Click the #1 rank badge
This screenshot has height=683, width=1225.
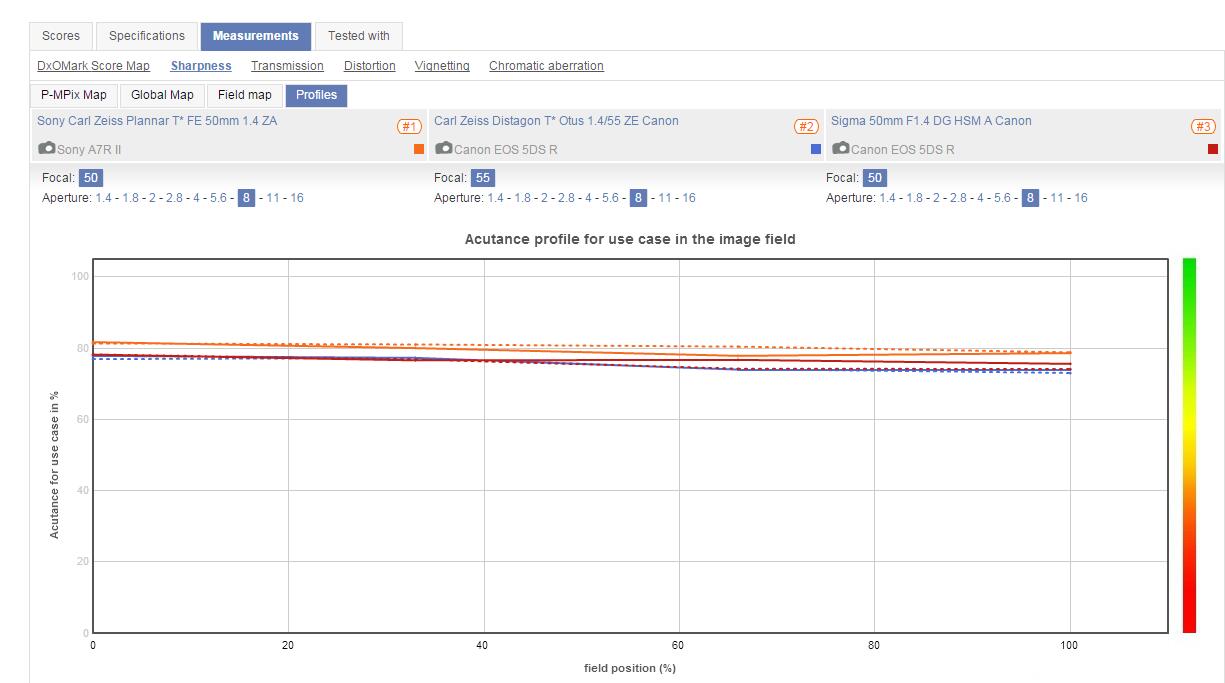click(x=410, y=127)
